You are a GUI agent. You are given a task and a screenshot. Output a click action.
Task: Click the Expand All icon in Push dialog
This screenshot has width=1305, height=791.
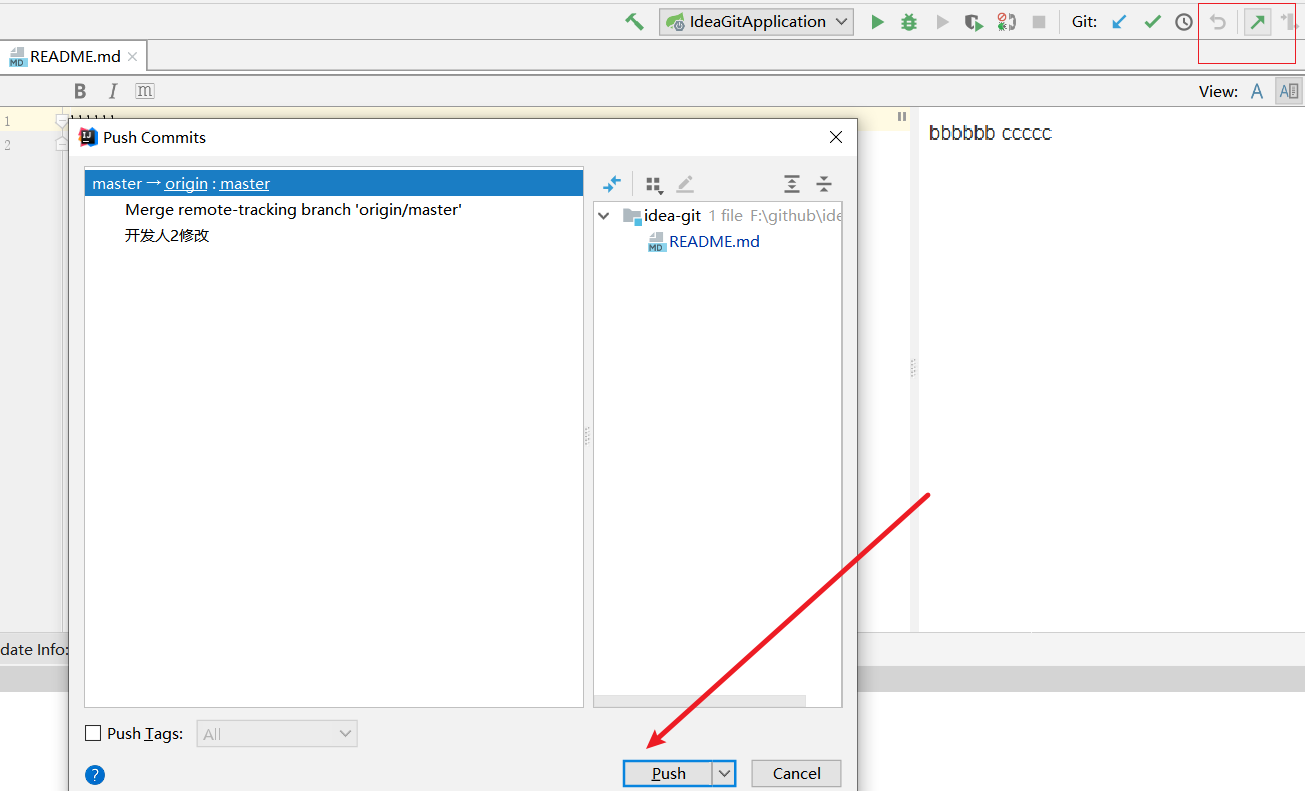coord(792,184)
